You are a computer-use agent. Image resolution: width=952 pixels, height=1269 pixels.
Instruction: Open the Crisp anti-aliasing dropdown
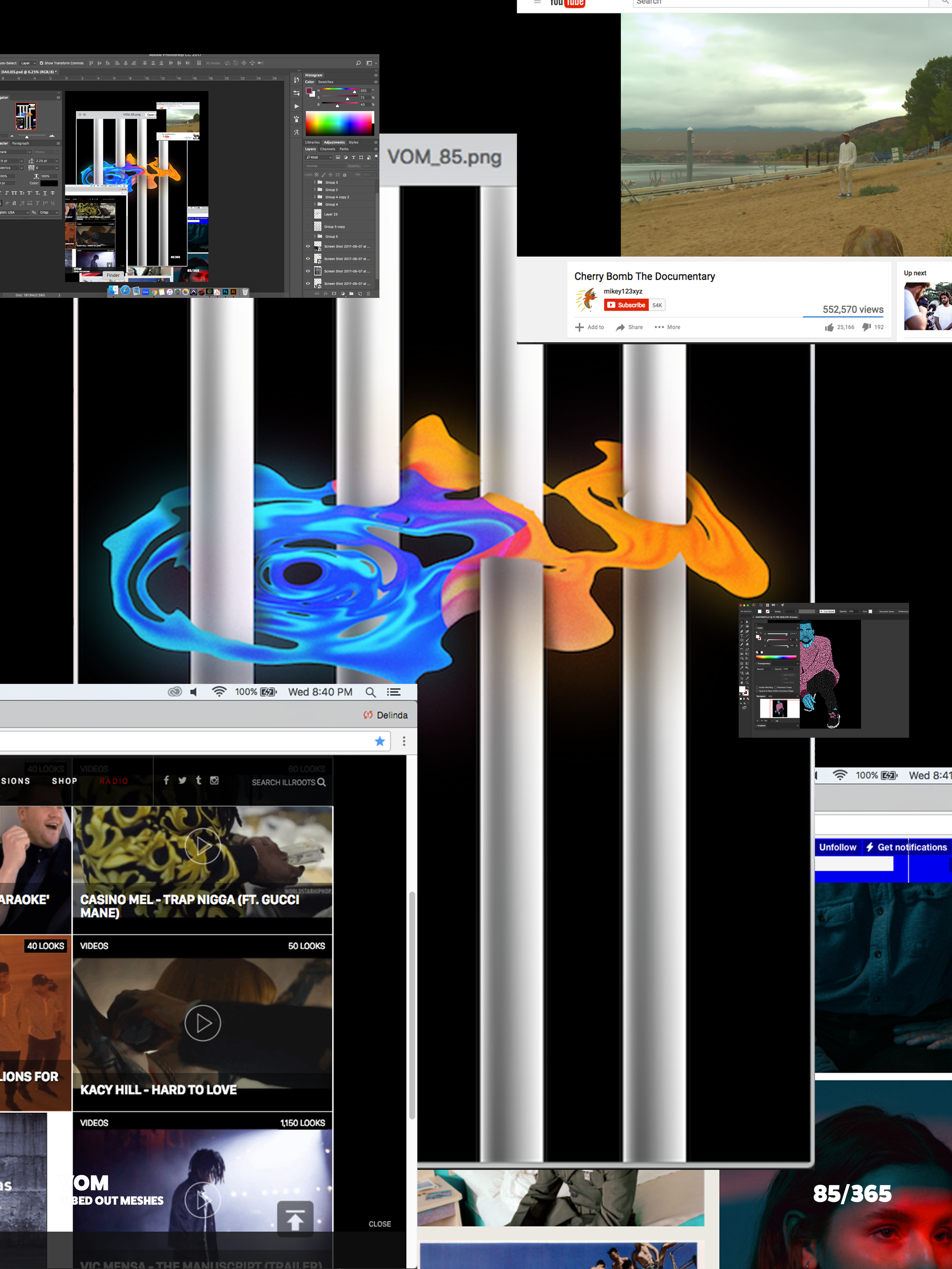tap(49, 213)
